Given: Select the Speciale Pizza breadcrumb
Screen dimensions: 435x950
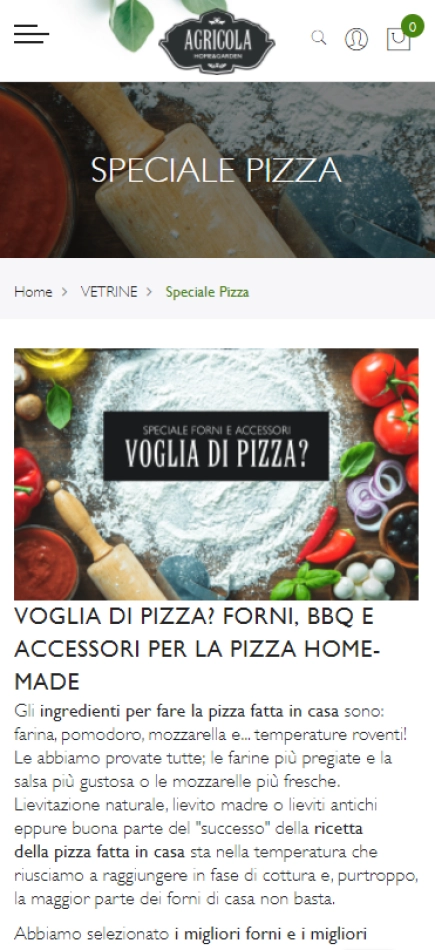Looking at the screenshot, I should click(207, 292).
